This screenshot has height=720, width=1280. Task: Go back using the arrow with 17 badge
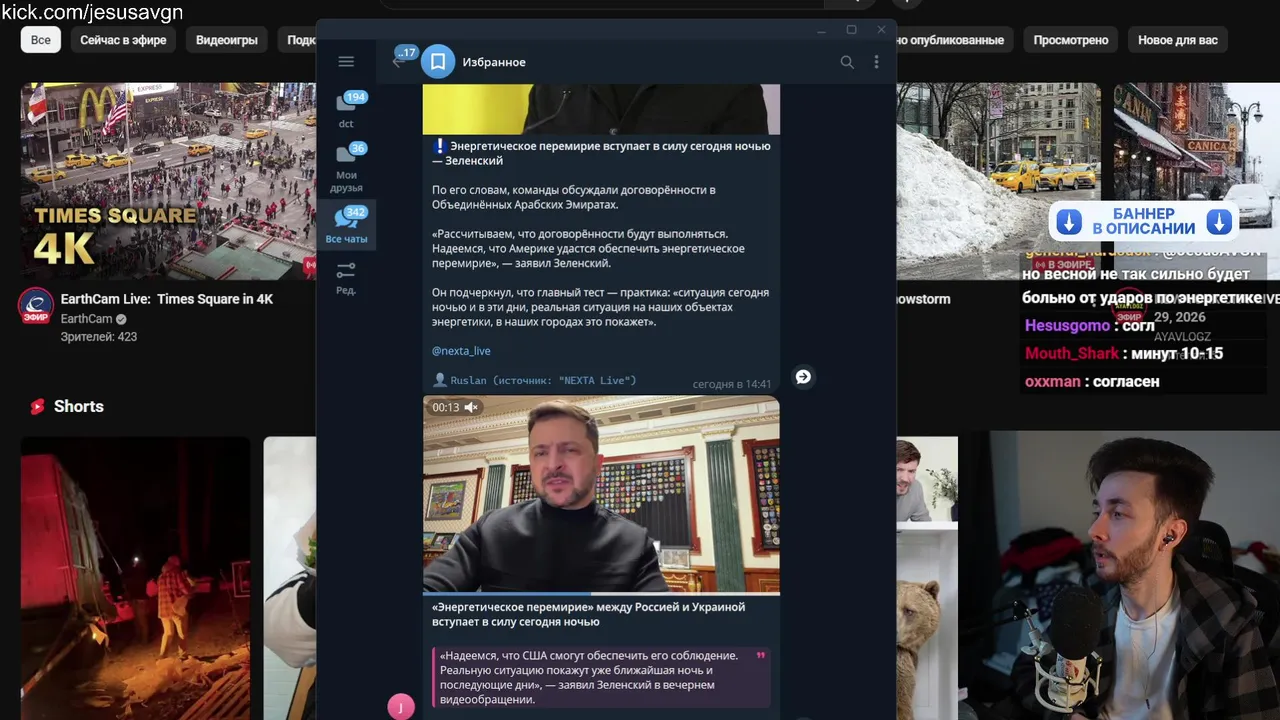click(398, 62)
